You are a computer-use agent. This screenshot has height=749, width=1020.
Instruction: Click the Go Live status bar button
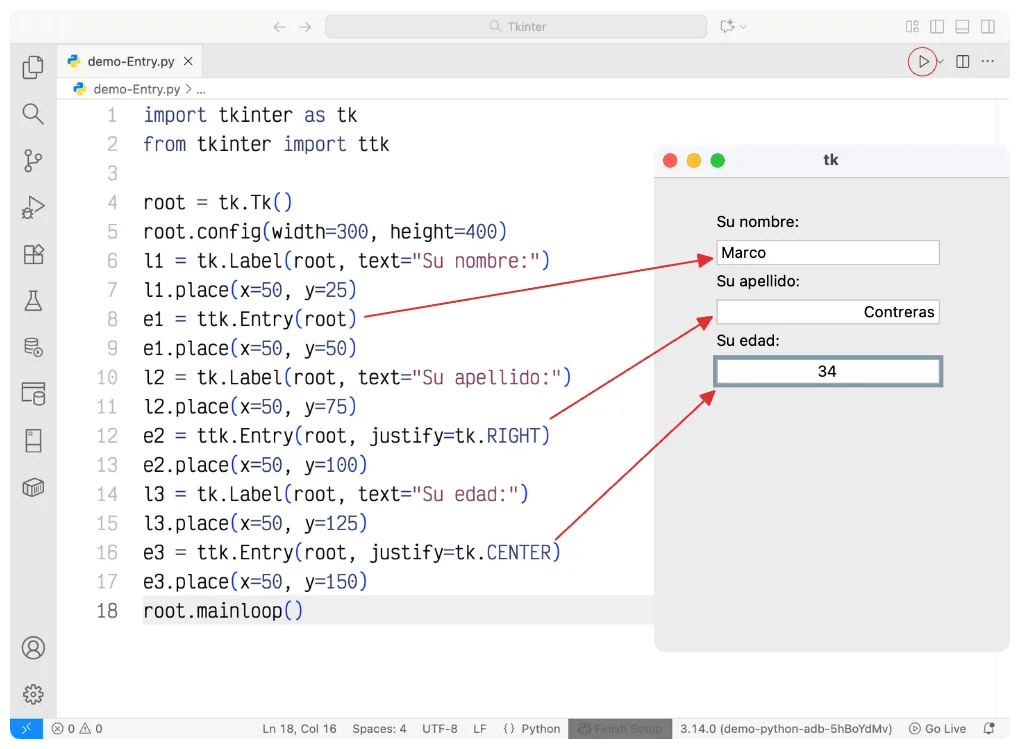click(x=937, y=729)
